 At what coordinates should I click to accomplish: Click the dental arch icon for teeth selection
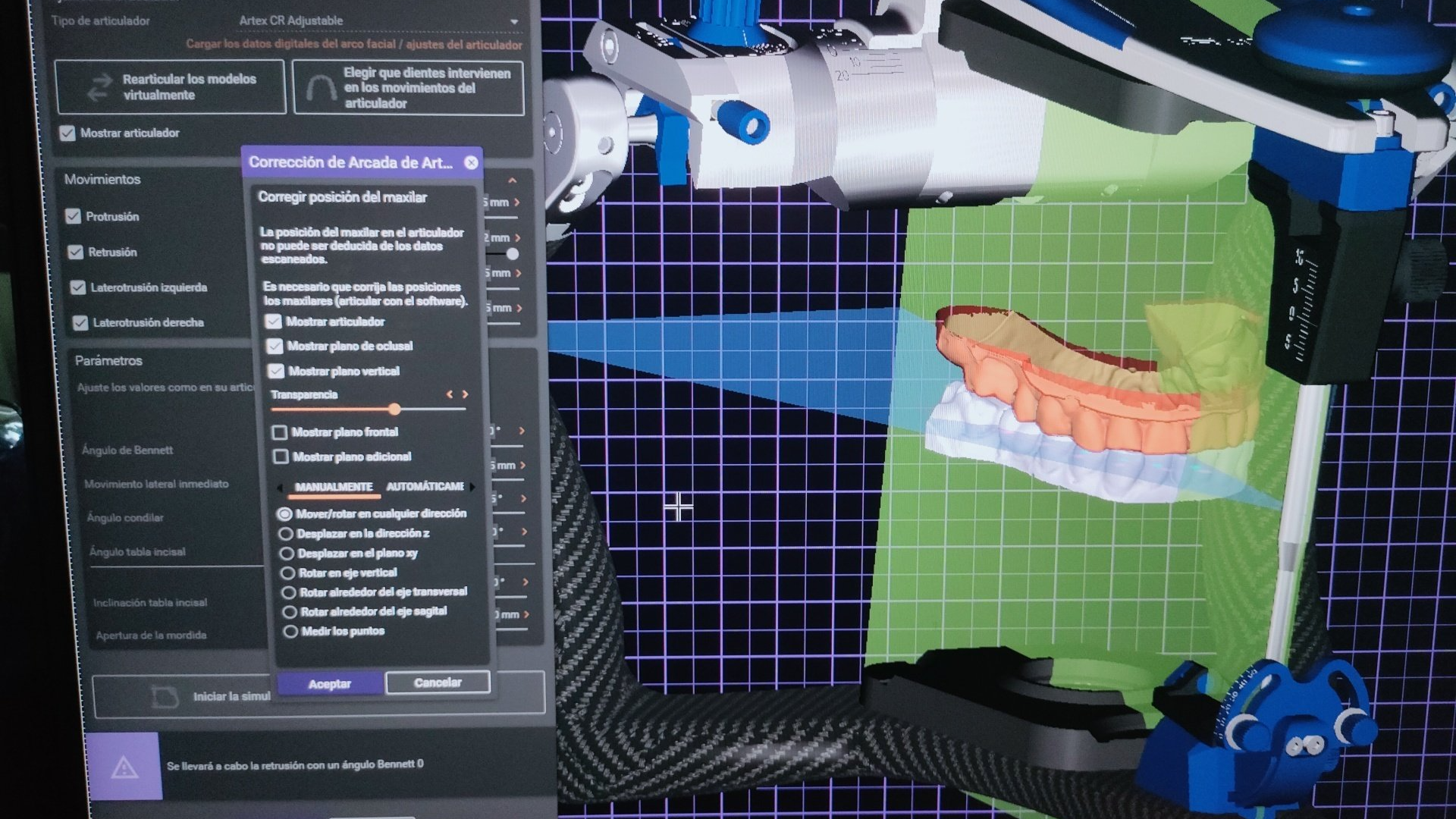pyautogui.click(x=321, y=88)
